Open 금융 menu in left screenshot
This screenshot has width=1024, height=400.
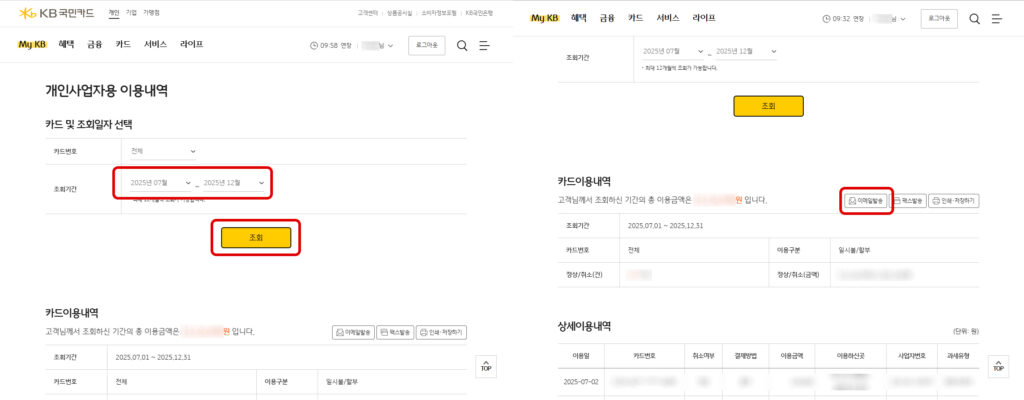point(95,44)
